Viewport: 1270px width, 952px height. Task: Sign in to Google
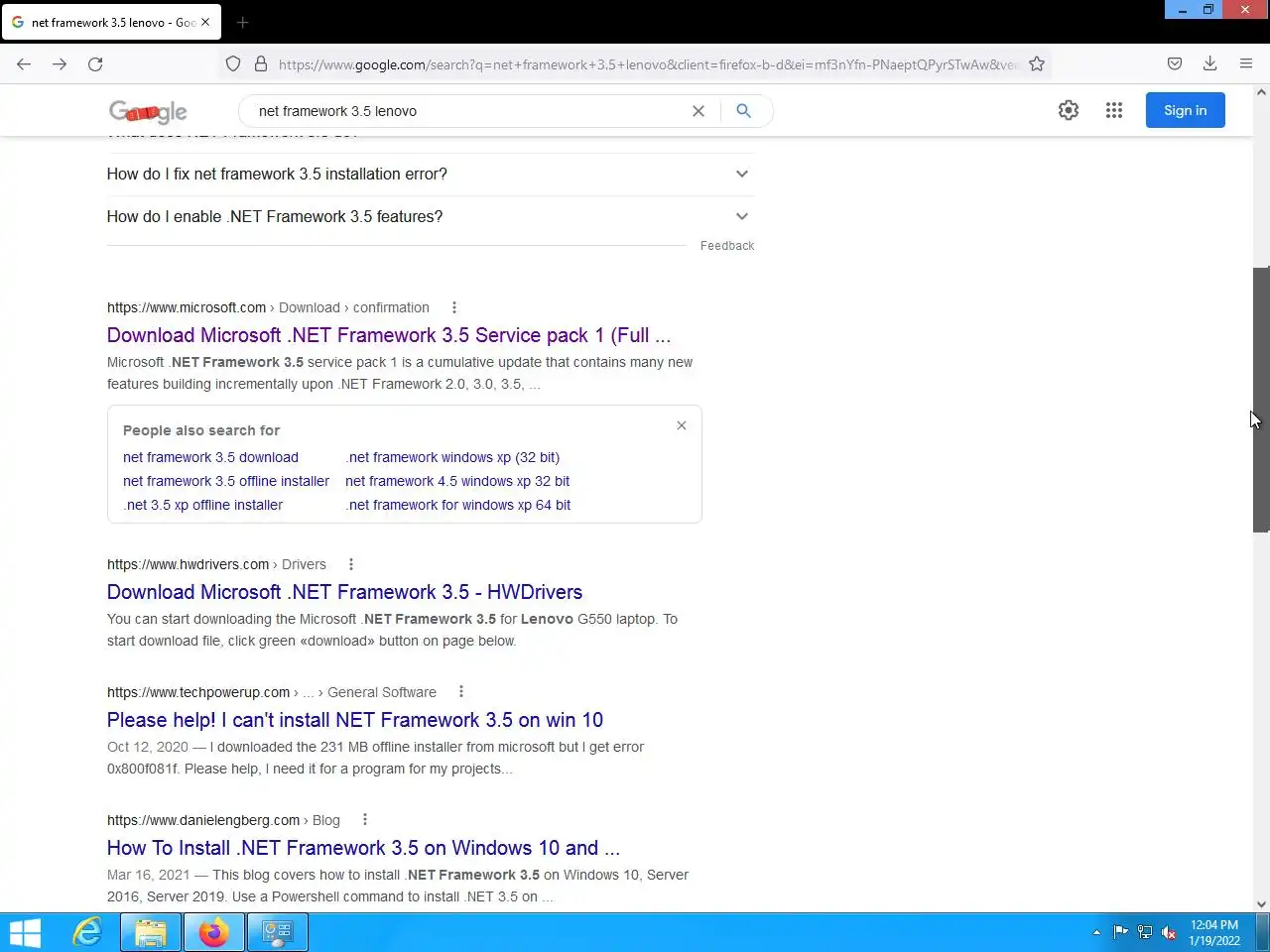coord(1186,110)
